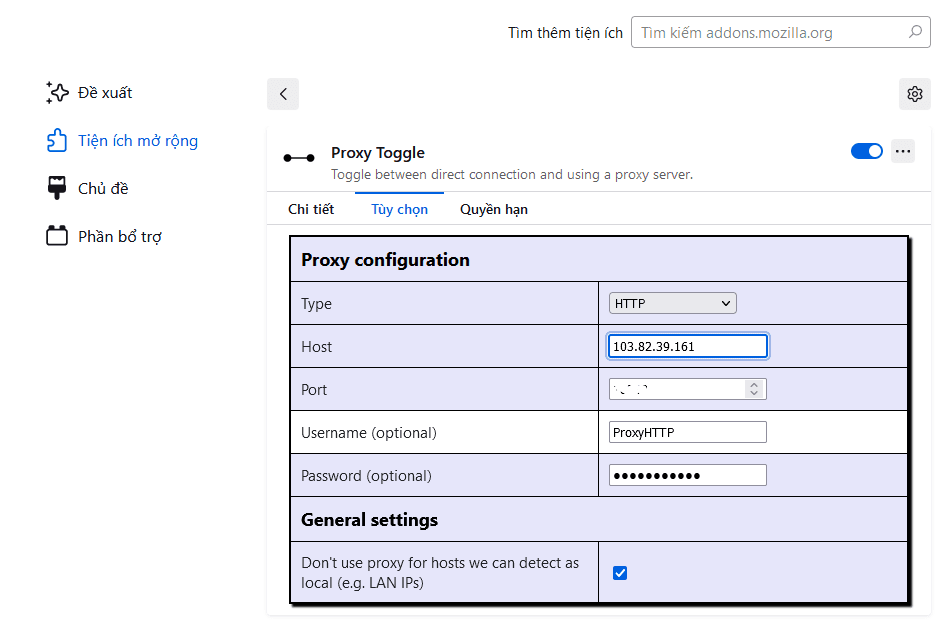The height and width of the screenshot is (623, 948).
Task: Open the gear tools menu
Action: pos(915,94)
